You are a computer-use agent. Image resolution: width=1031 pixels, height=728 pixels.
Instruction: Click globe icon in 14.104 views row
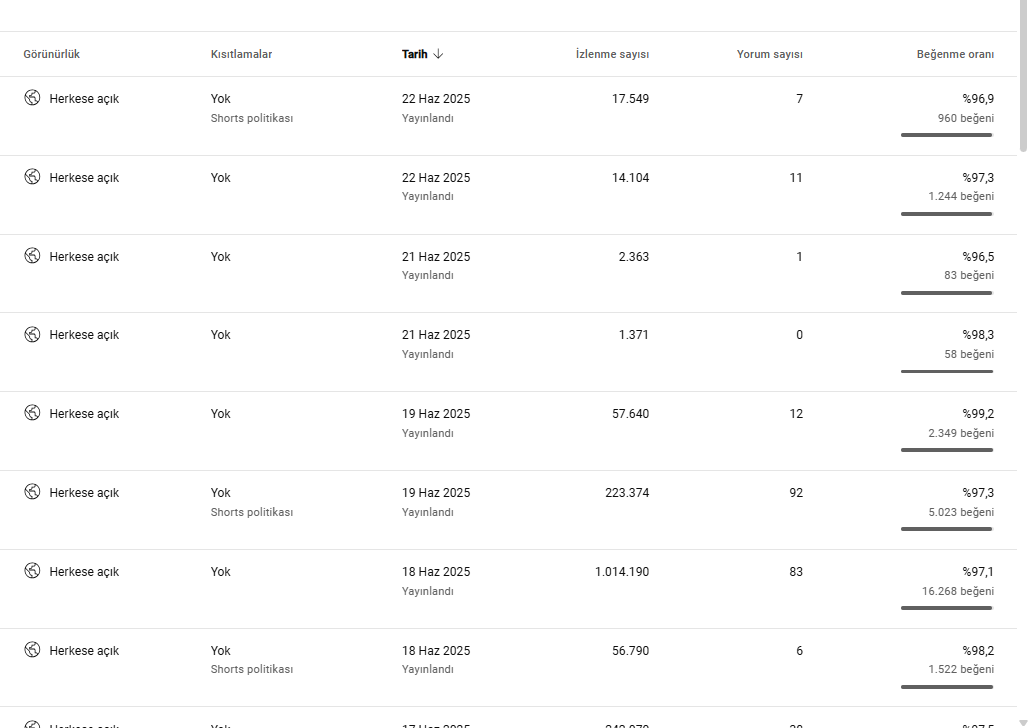pyautogui.click(x=32, y=176)
